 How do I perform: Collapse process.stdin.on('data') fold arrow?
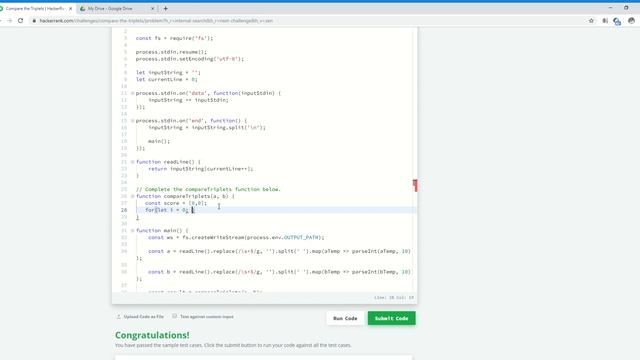click(132, 93)
